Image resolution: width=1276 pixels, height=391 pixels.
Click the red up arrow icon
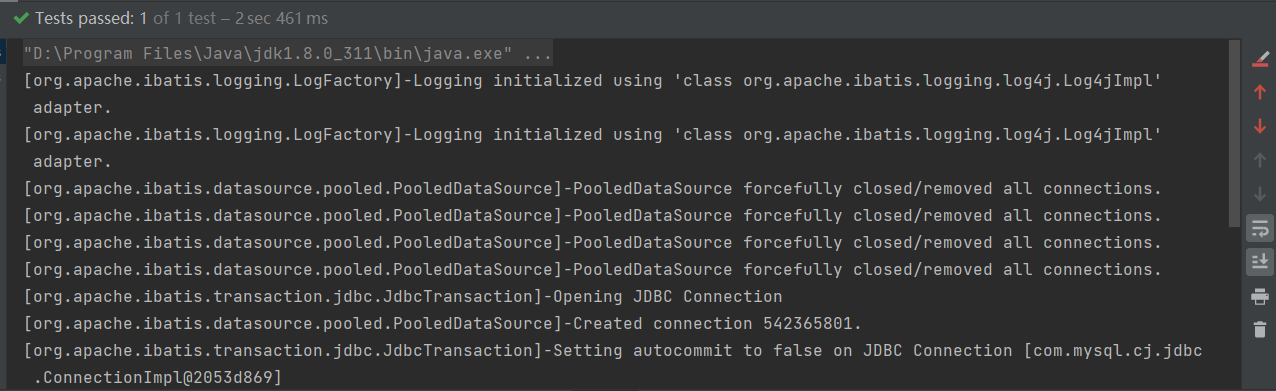point(1259,92)
